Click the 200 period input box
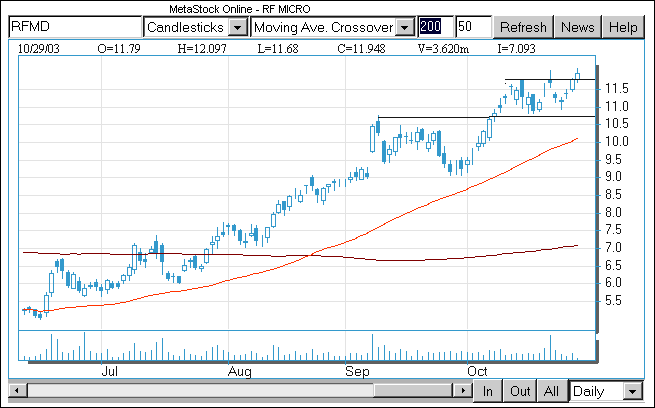Image resolution: width=655 pixels, height=408 pixels. (436, 27)
